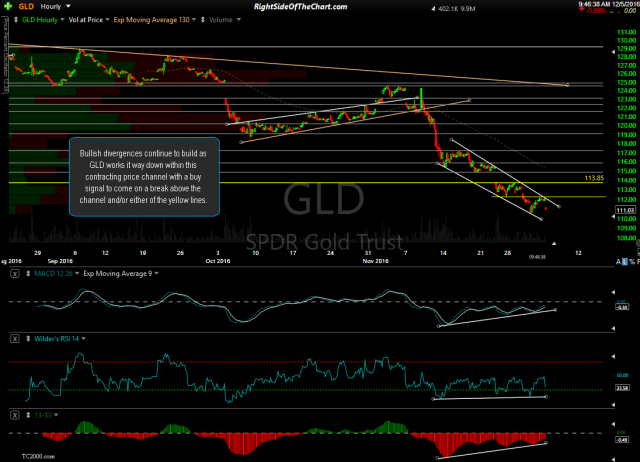
Task: Open the Vol at Price dropdown
Action: click(107, 20)
